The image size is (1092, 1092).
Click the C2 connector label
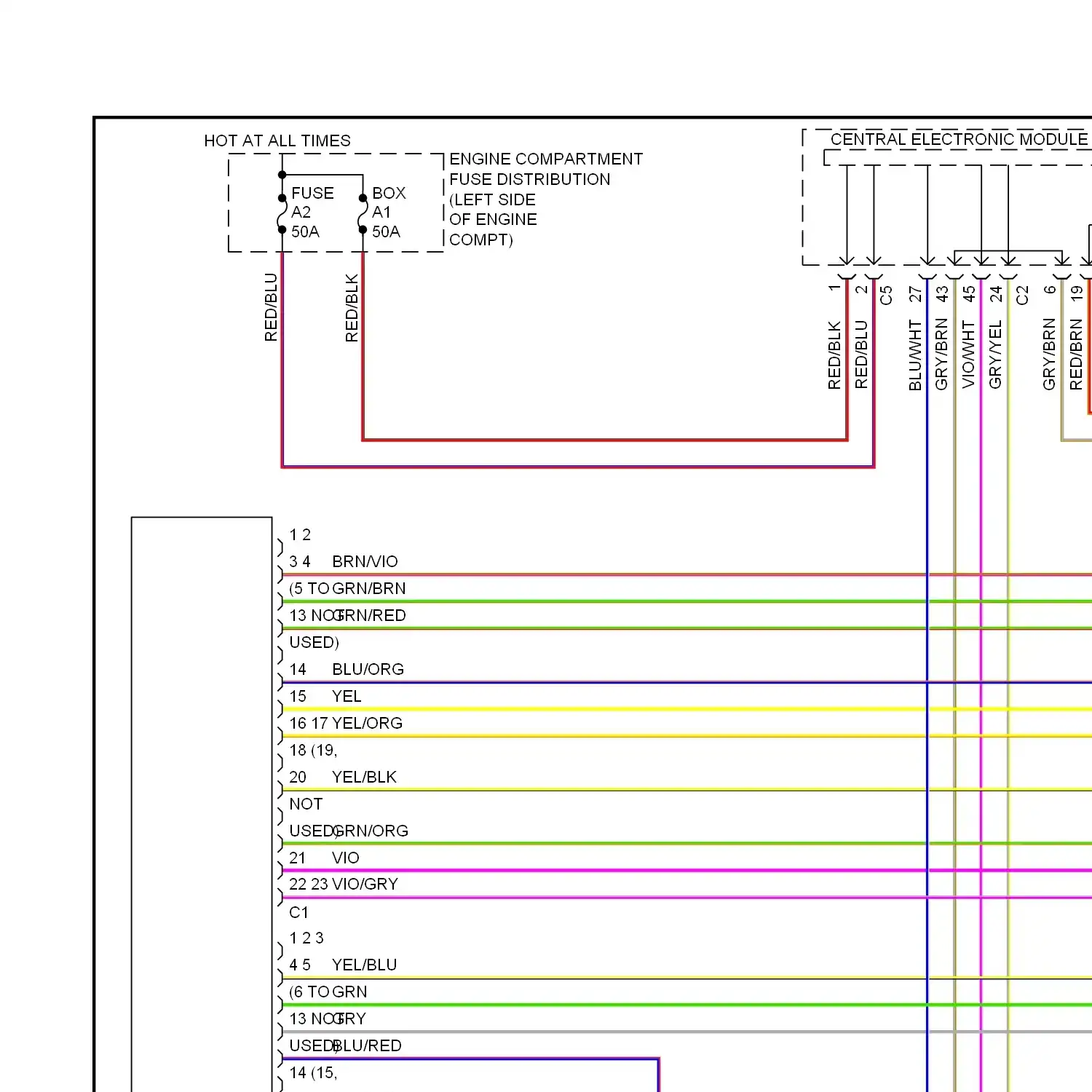pos(1022,295)
